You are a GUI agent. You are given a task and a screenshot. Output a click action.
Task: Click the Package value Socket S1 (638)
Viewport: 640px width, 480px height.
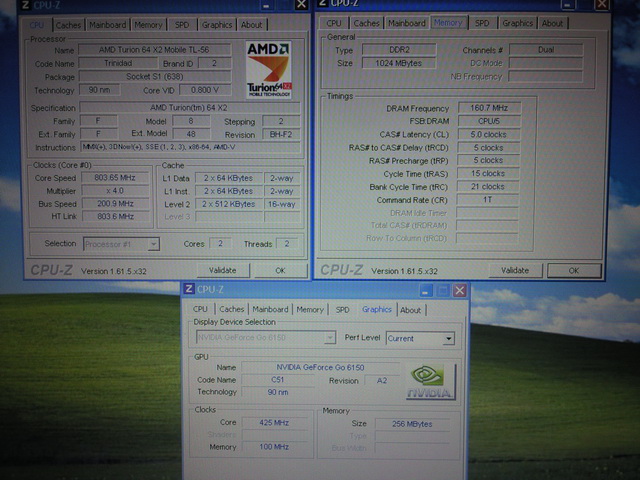[155, 76]
